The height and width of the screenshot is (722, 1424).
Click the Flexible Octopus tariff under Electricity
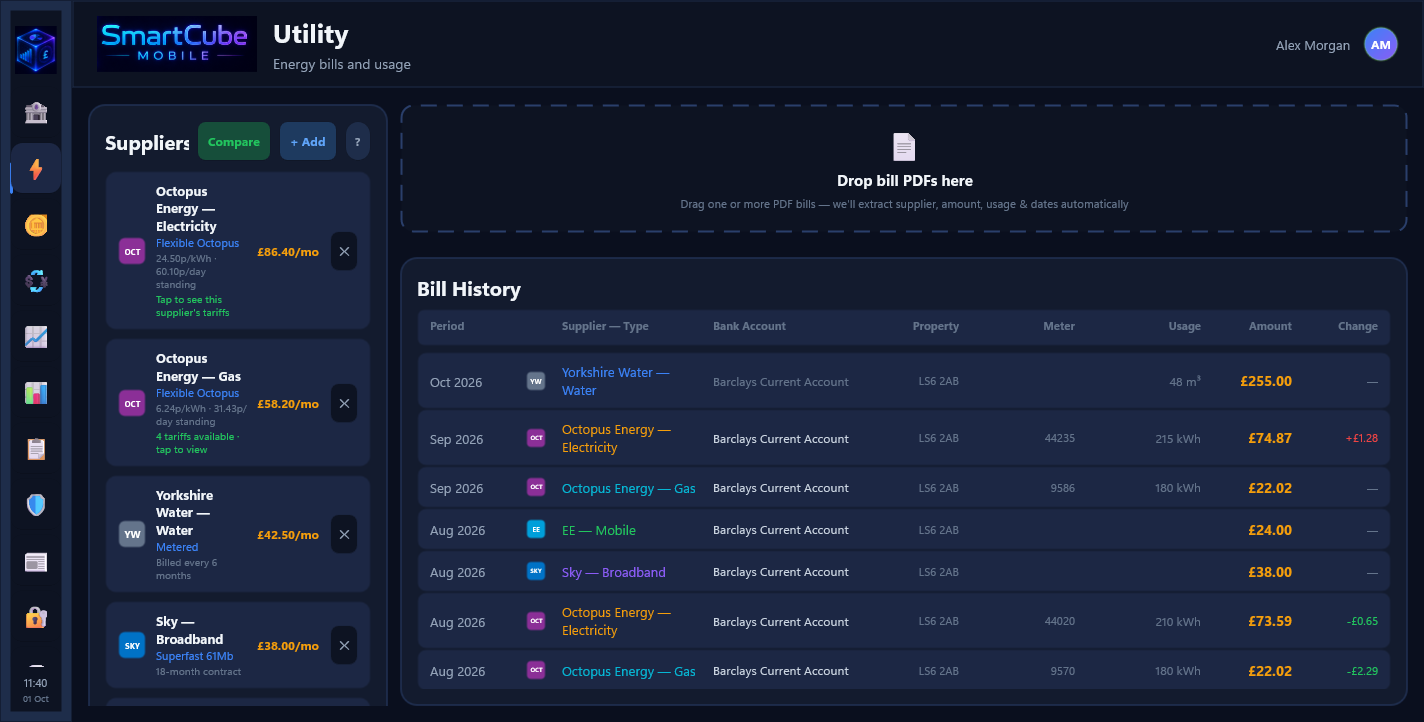click(x=197, y=243)
